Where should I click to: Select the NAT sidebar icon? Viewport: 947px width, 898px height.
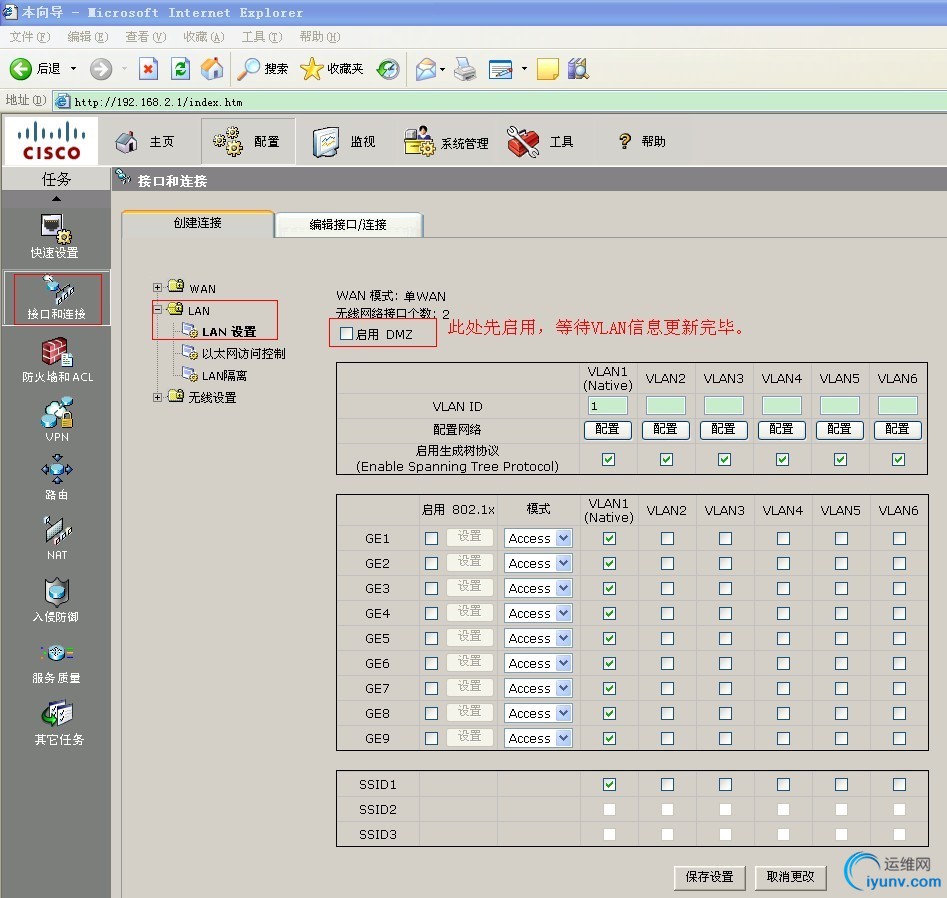pyautogui.click(x=57, y=530)
